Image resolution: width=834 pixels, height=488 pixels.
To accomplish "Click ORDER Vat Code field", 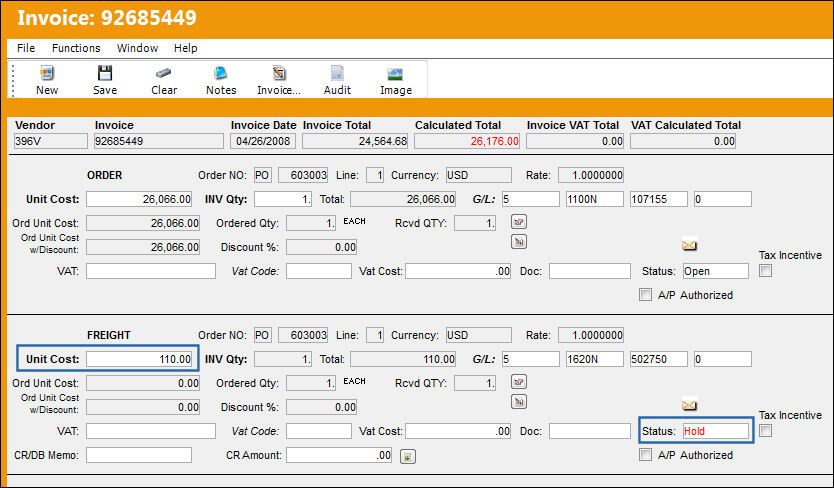I will click(x=319, y=271).
